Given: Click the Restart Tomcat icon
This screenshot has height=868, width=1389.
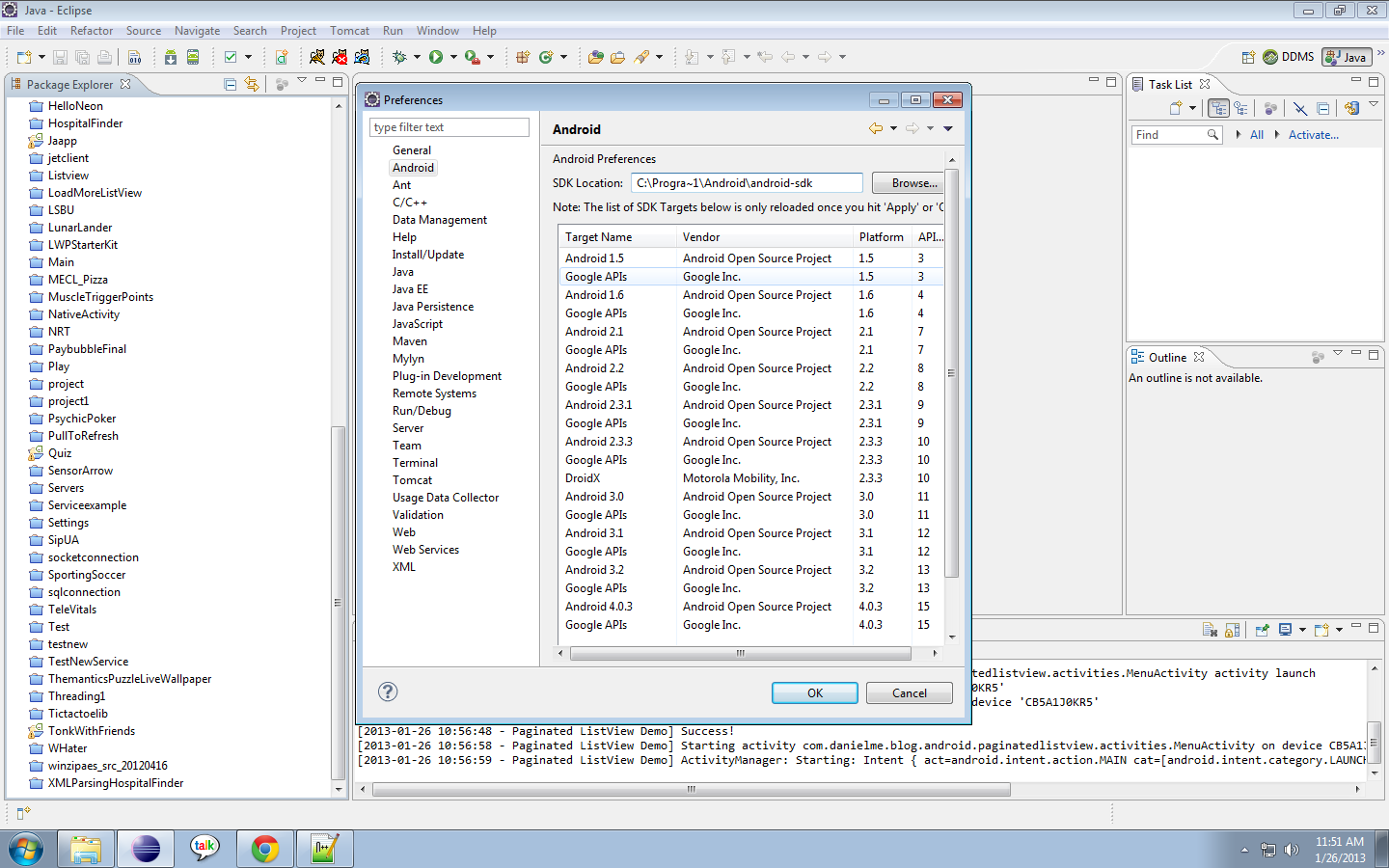Looking at the screenshot, I should [363, 57].
